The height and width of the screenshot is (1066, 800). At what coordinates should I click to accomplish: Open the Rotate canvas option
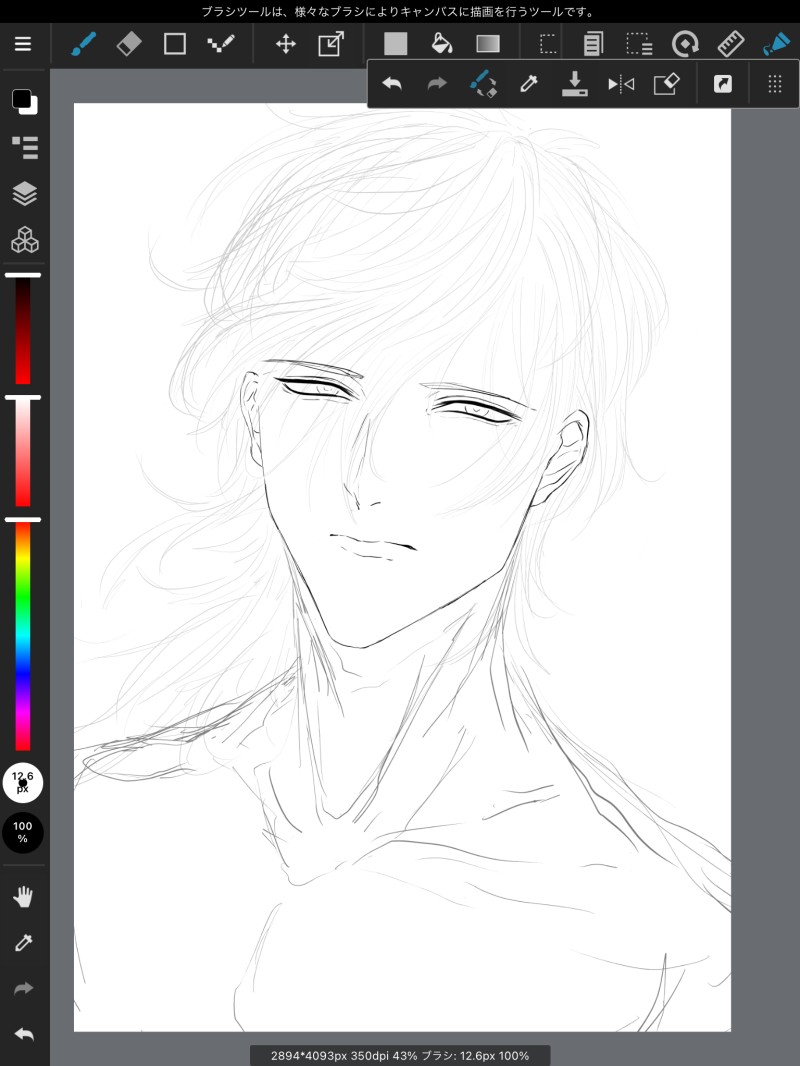point(685,44)
